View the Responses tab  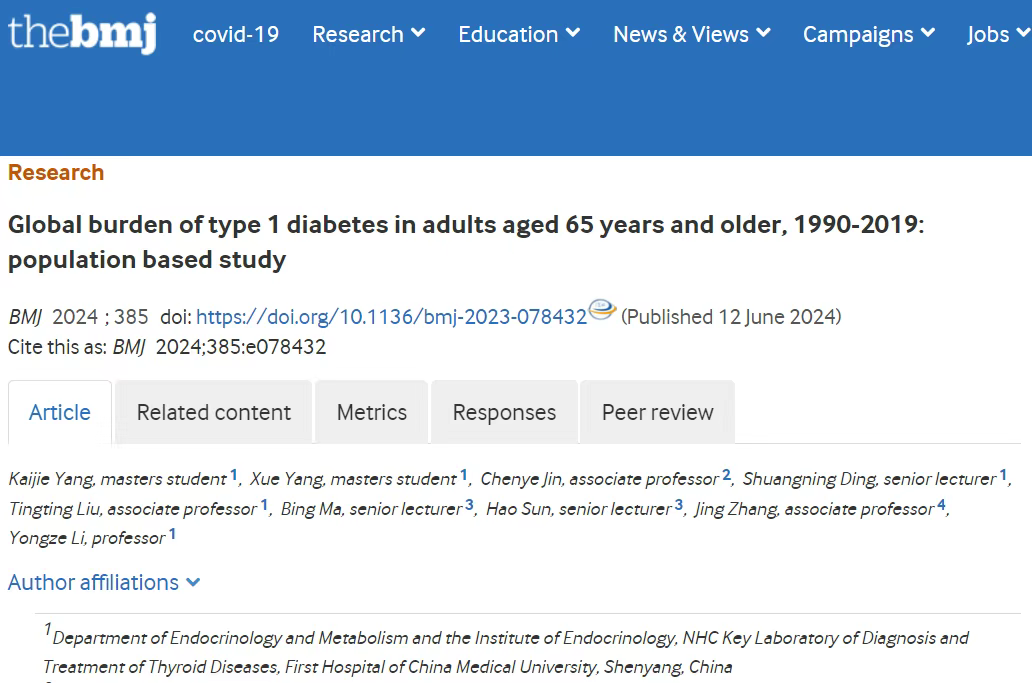pos(504,413)
